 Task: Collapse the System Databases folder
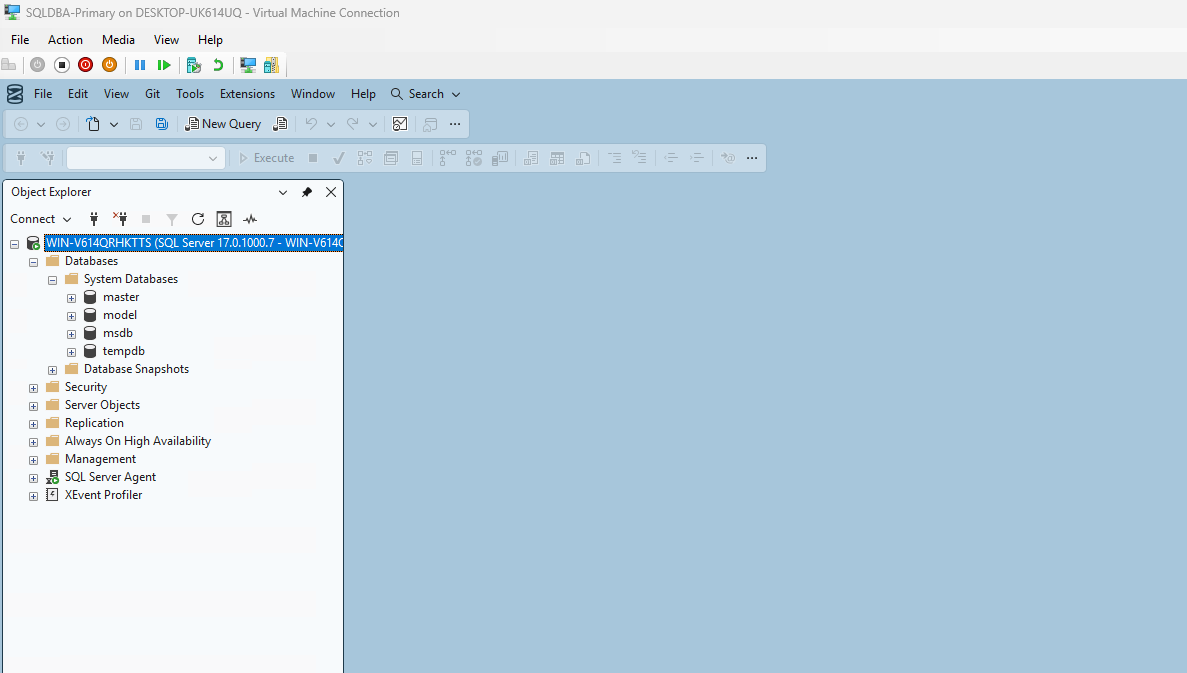tap(52, 280)
